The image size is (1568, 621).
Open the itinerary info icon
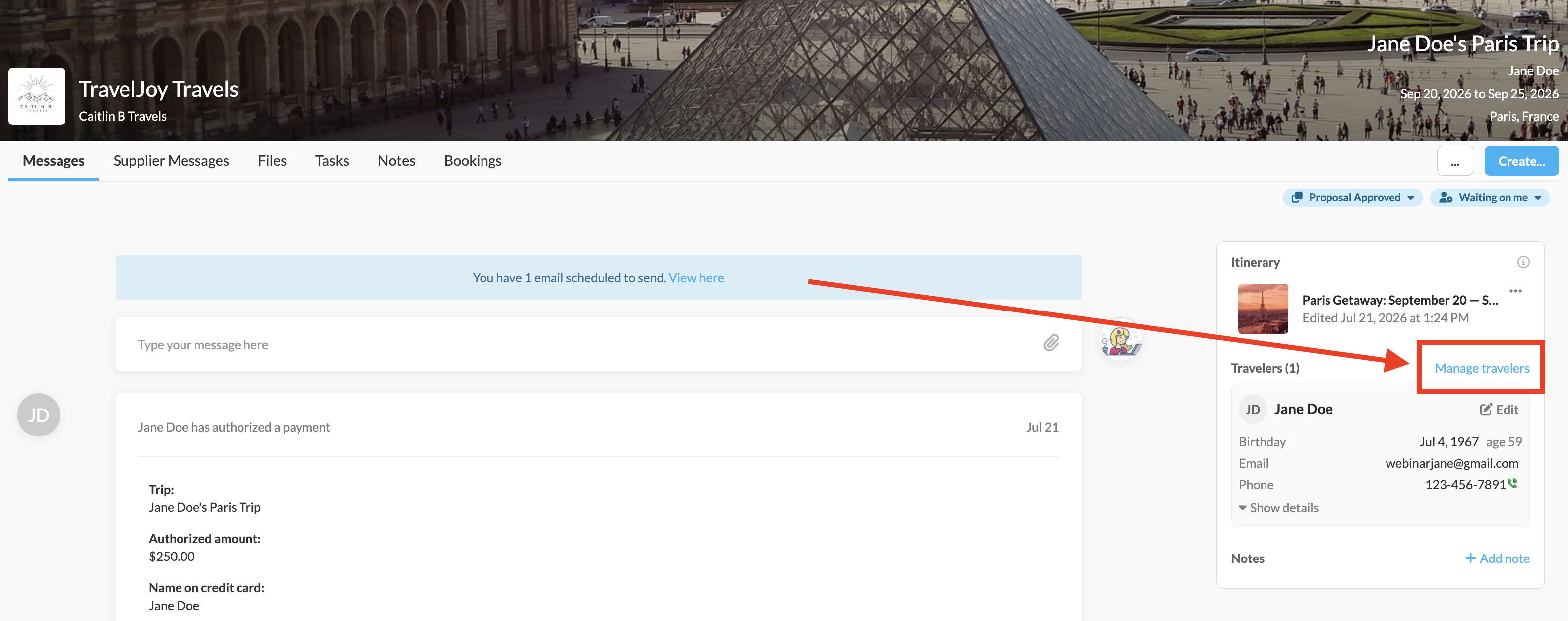(1523, 262)
